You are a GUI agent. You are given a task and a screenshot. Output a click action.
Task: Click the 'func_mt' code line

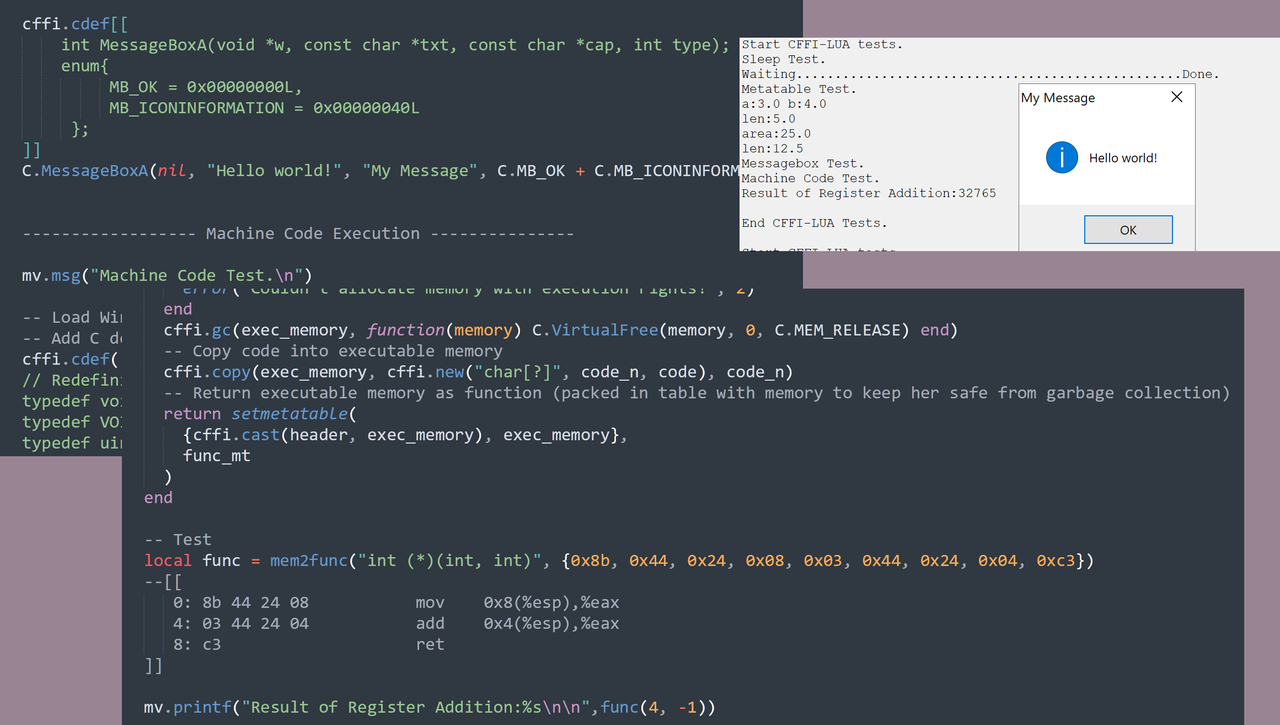point(217,456)
